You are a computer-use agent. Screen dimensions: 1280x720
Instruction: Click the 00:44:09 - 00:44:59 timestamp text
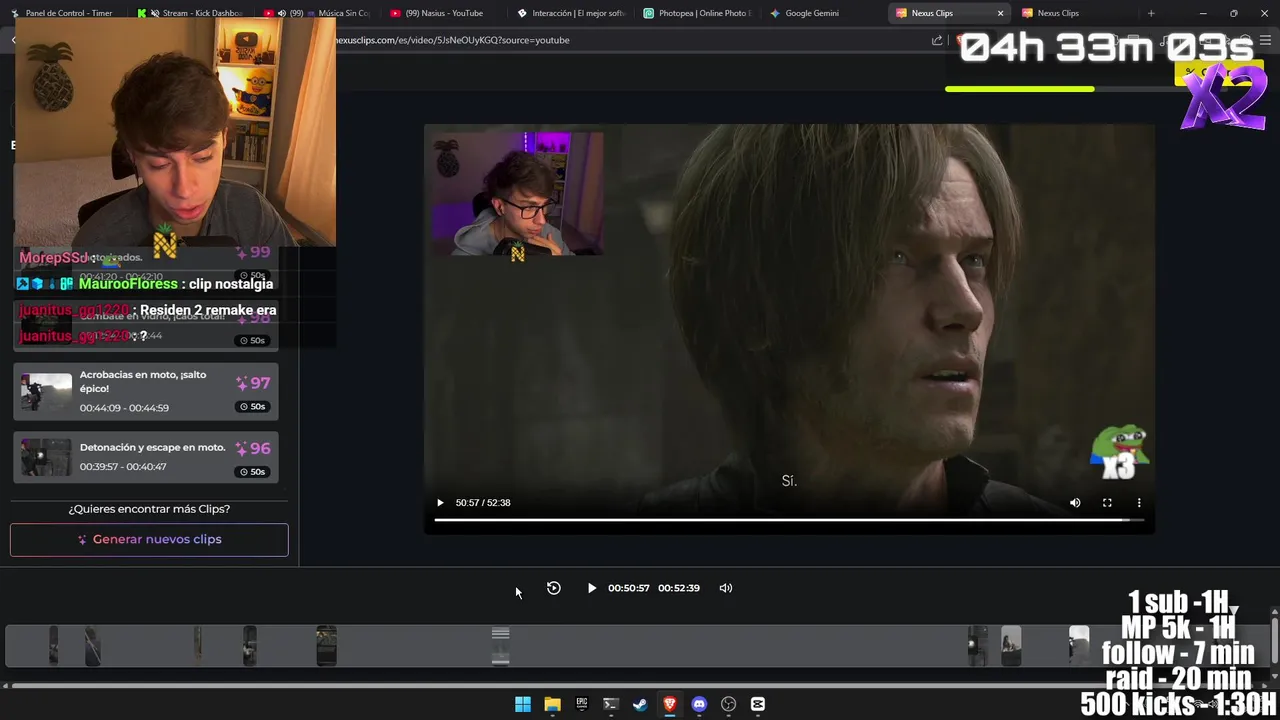(x=124, y=408)
